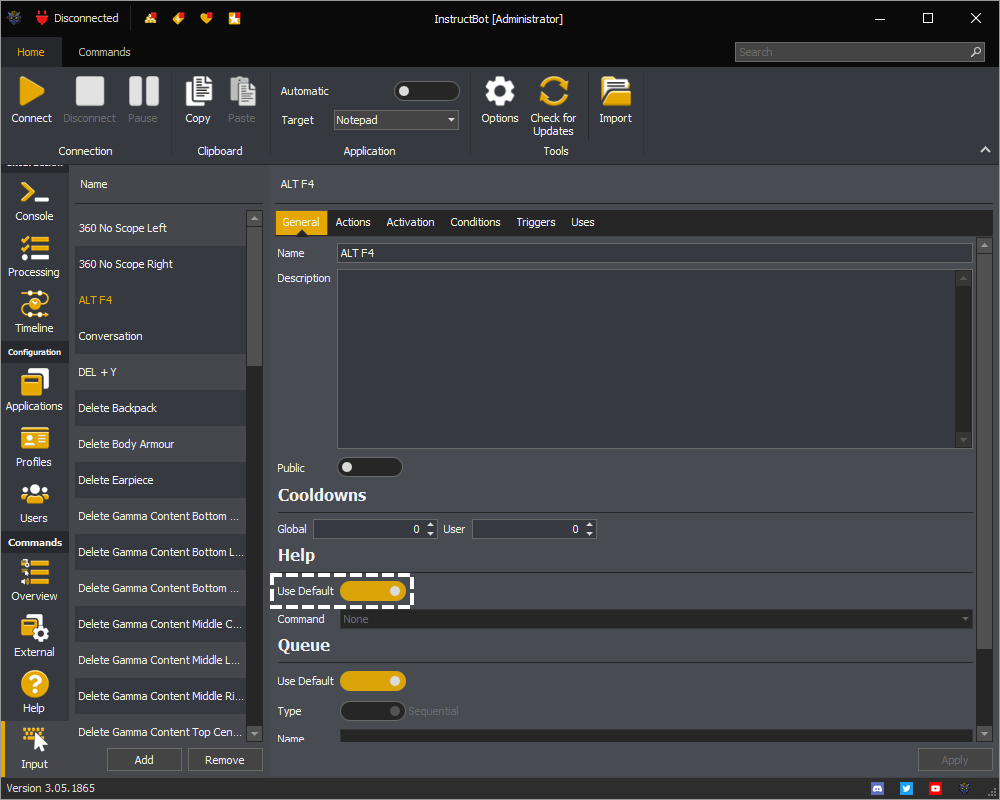Toggle the Automatic application switch
This screenshot has height=800, width=1000.
427,91
